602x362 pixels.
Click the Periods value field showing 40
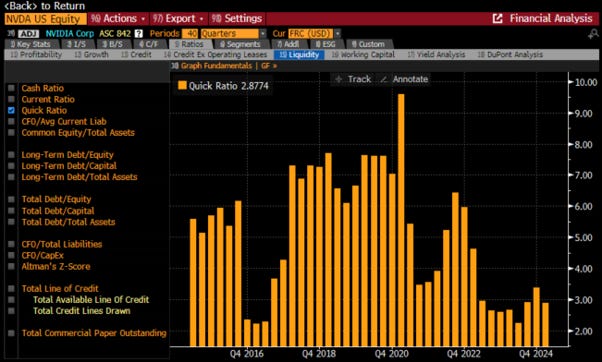click(x=190, y=34)
